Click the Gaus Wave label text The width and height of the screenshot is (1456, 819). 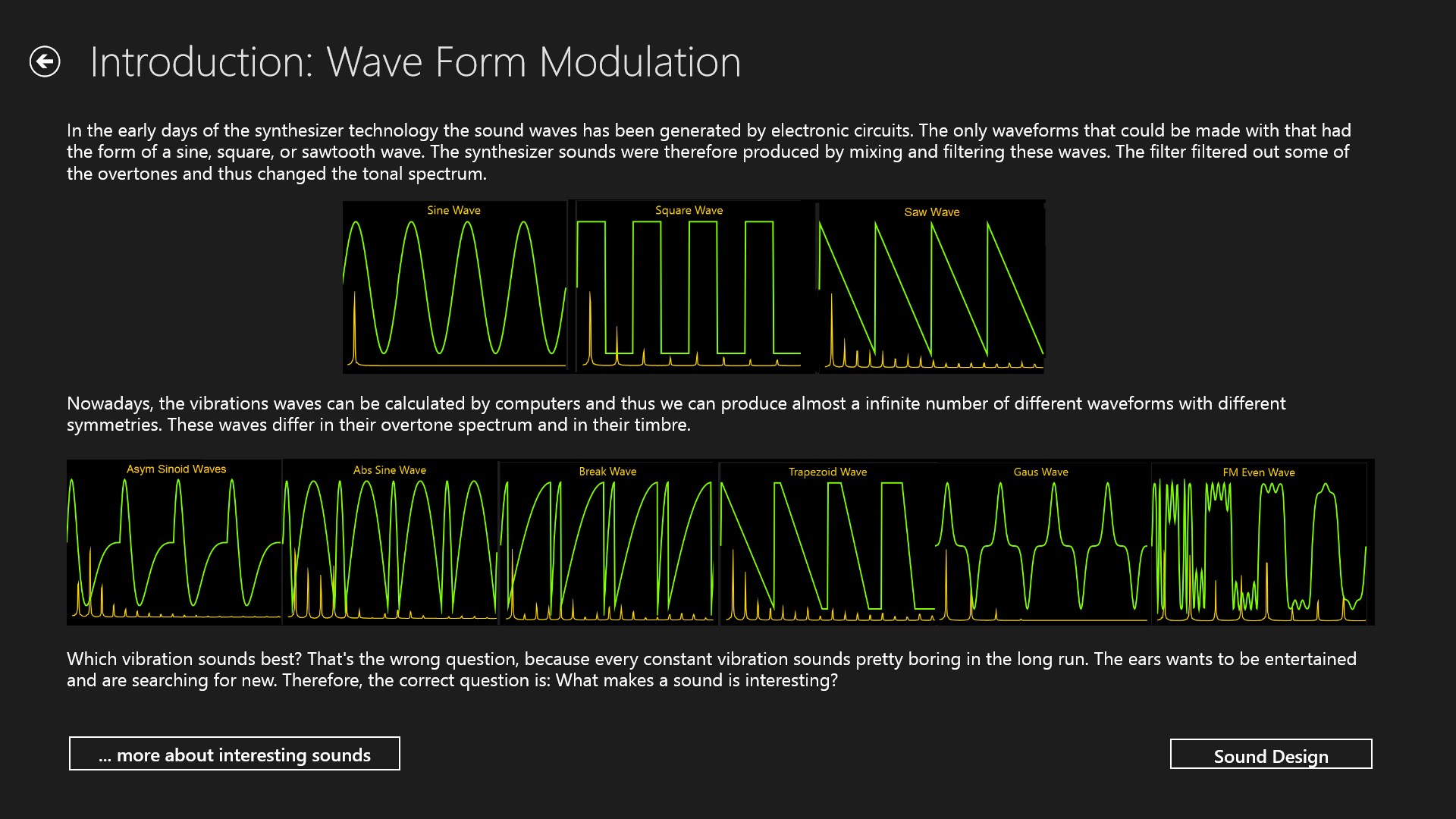click(1041, 472)
